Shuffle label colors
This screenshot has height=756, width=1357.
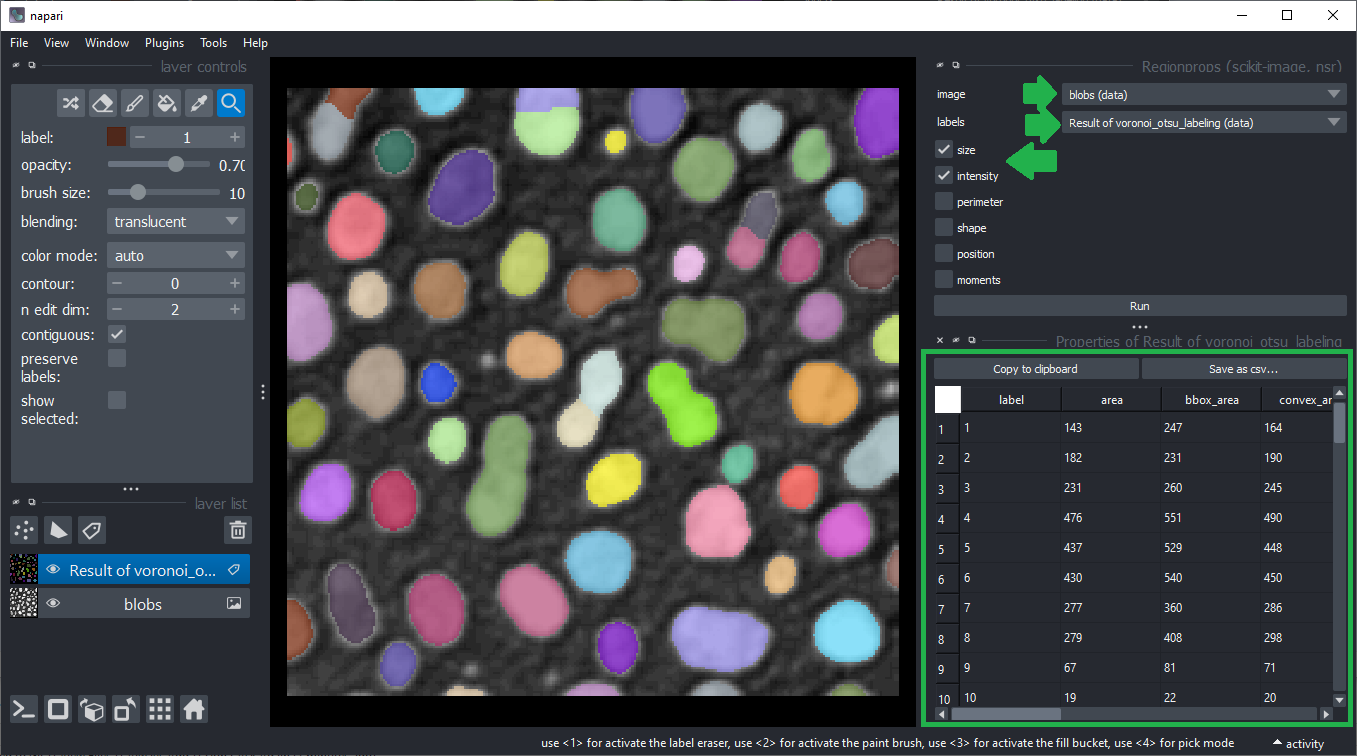click(x=70, y=103)
